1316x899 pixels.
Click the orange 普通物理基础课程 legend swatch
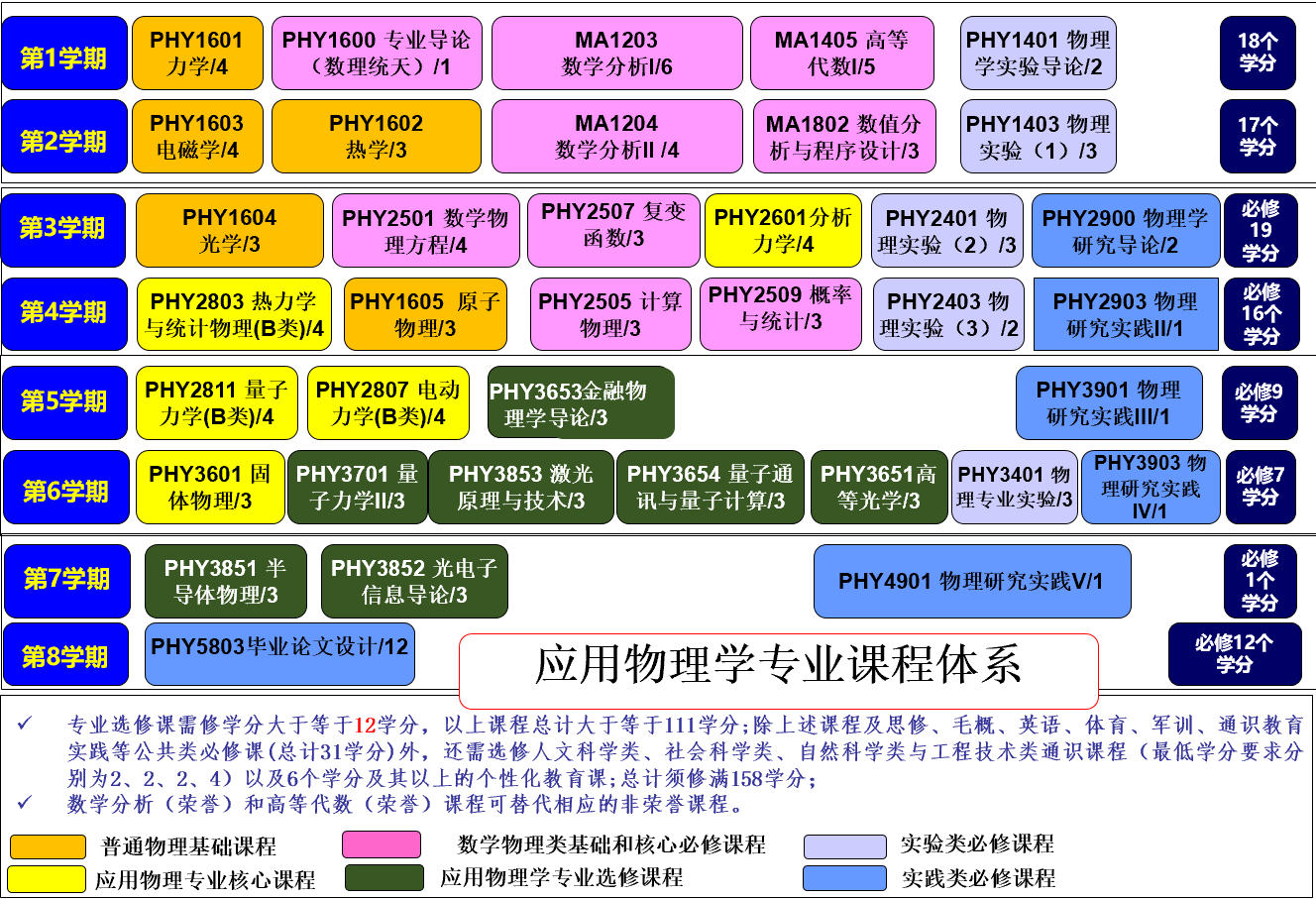pyautogui.click(x=48, y=847)
